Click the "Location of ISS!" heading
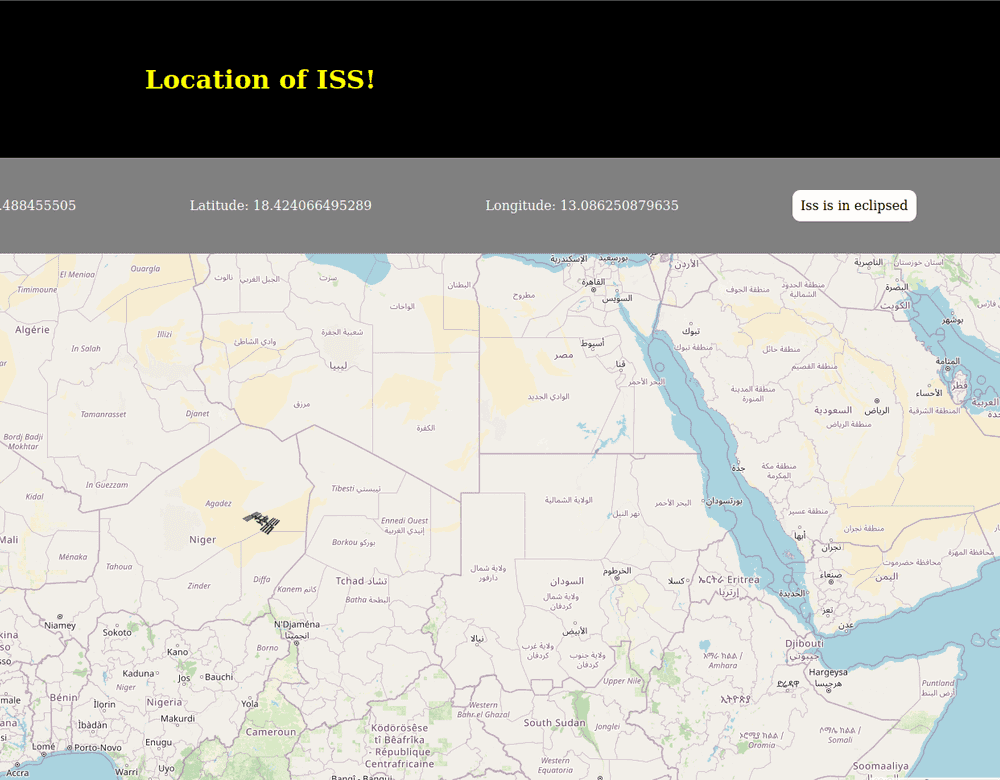 260,80
